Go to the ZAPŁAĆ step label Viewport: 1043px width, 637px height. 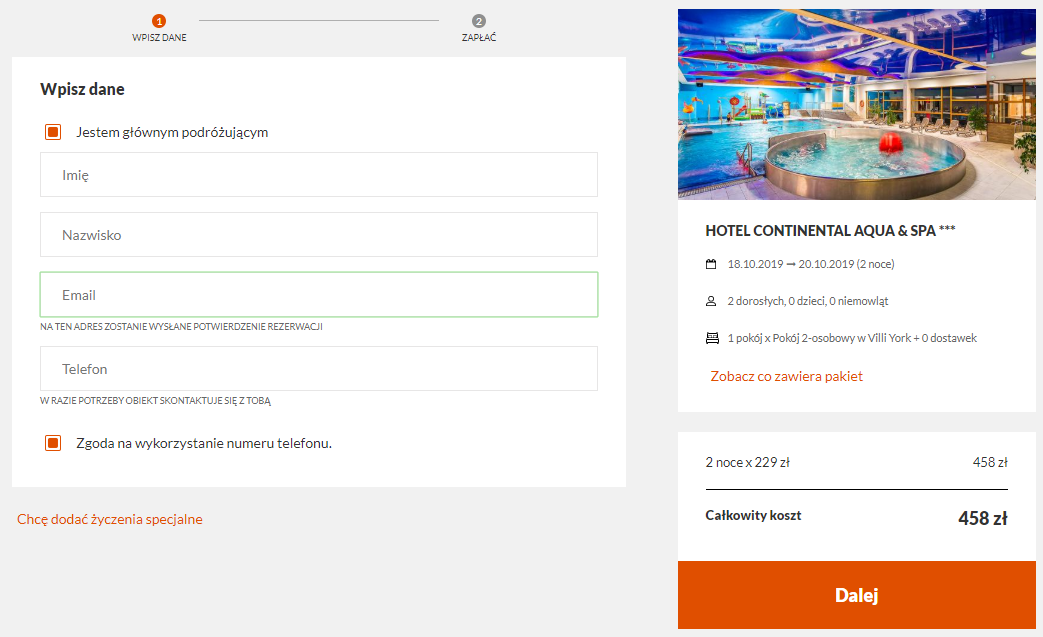pos(479,38)
